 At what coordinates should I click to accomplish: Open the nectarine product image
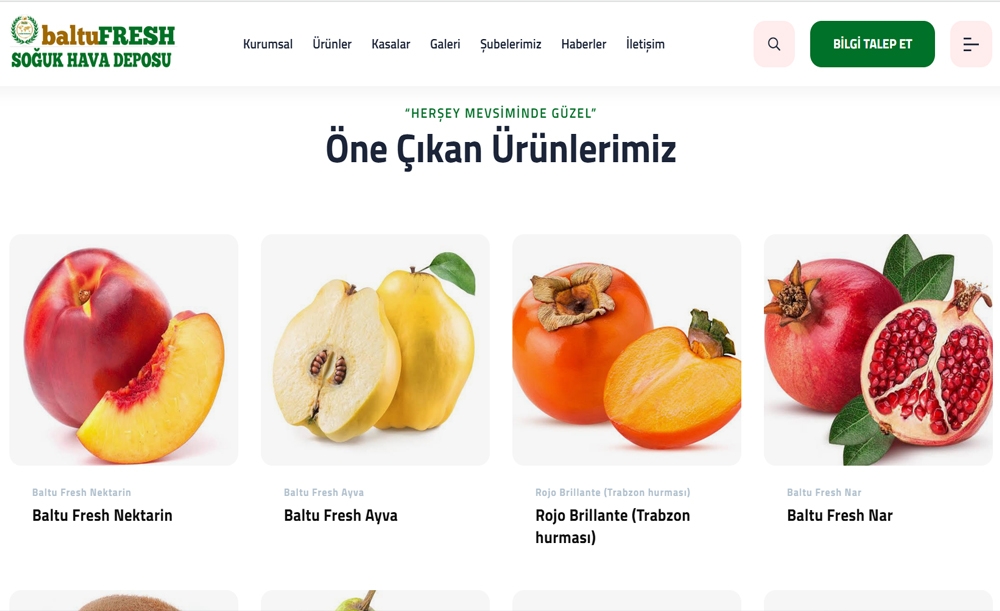tap(124, 350)
